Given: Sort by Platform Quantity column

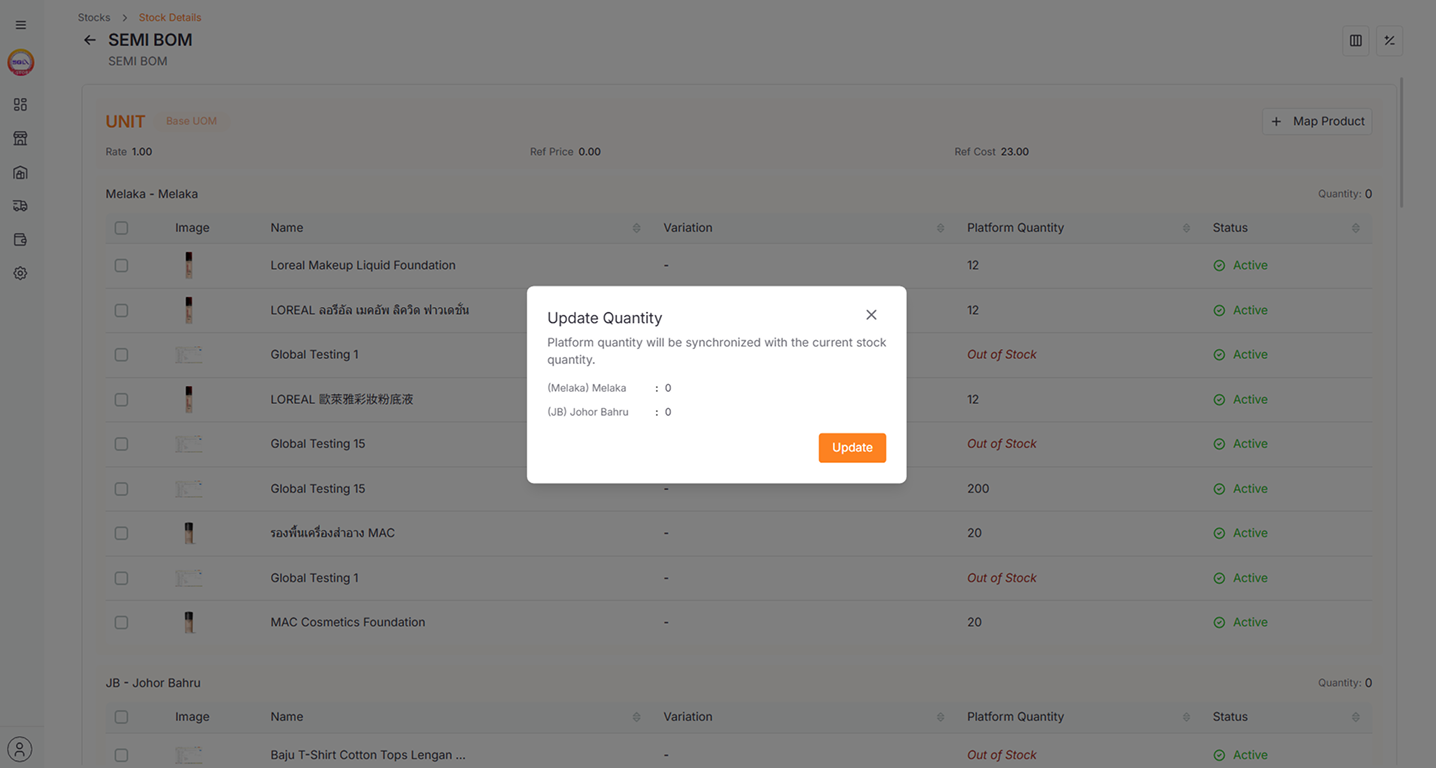Looking at the screenshot, I should pos(1186,227).
